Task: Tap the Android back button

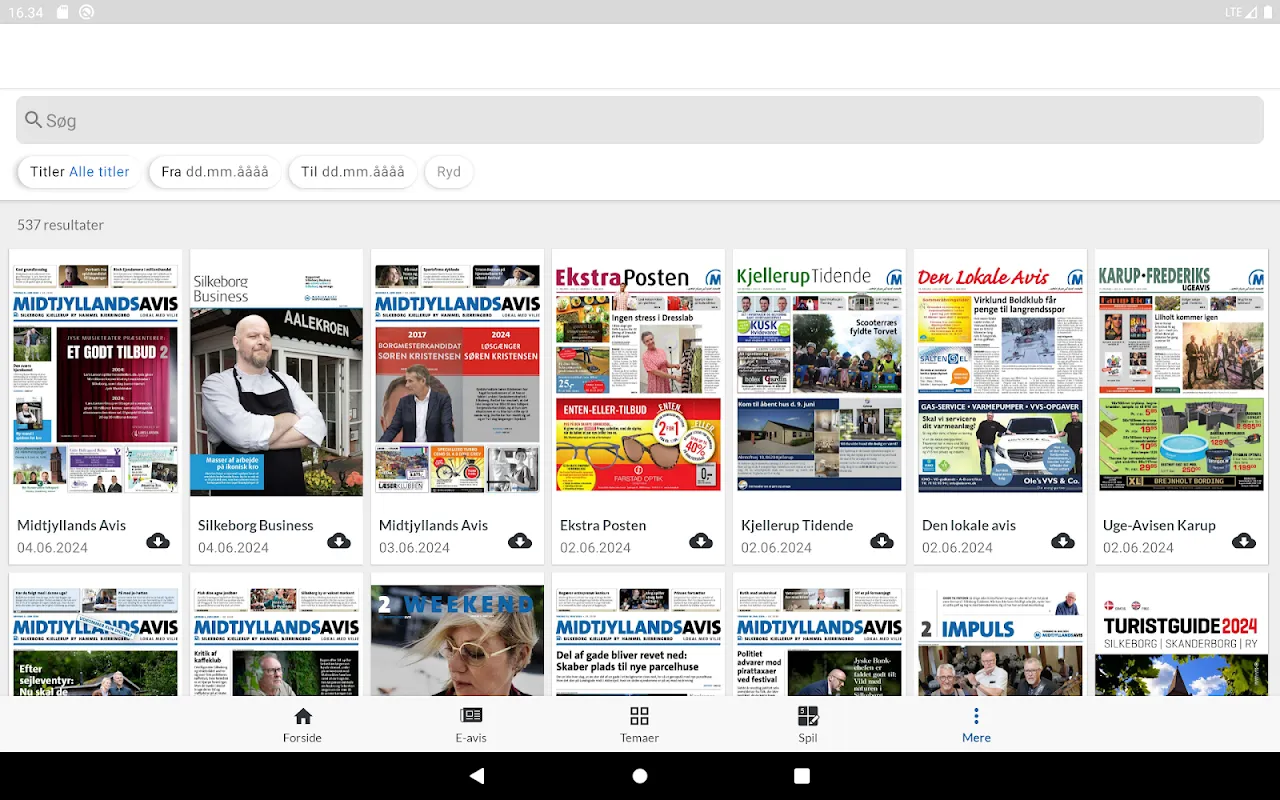Action: click(x=477, y=776)
